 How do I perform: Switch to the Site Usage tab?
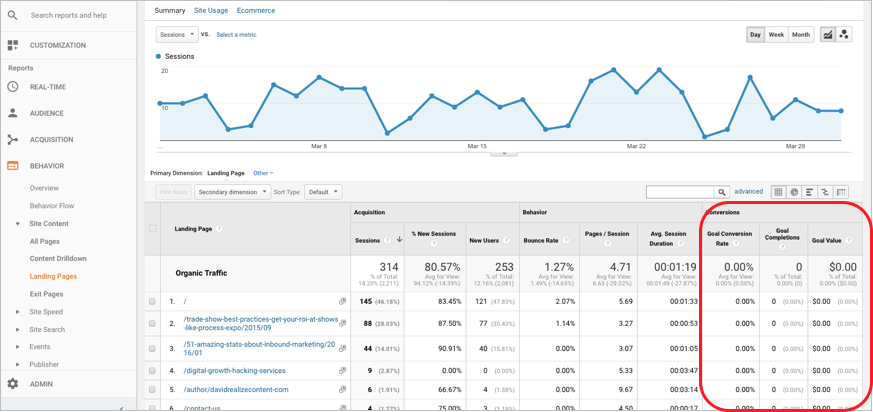(x=211, y=10)
